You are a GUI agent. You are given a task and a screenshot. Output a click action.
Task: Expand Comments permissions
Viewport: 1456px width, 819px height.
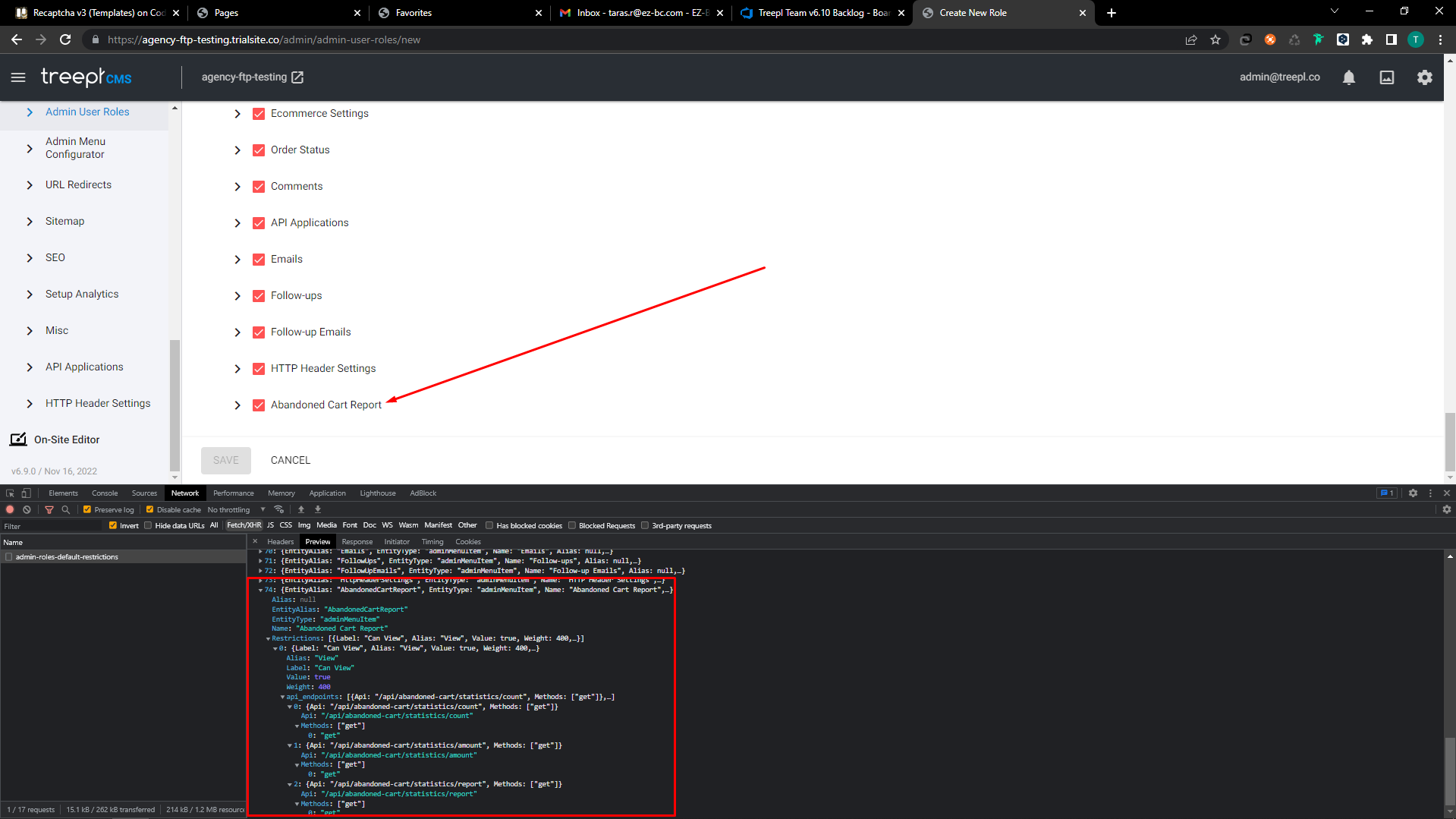[x=237, y=187]
